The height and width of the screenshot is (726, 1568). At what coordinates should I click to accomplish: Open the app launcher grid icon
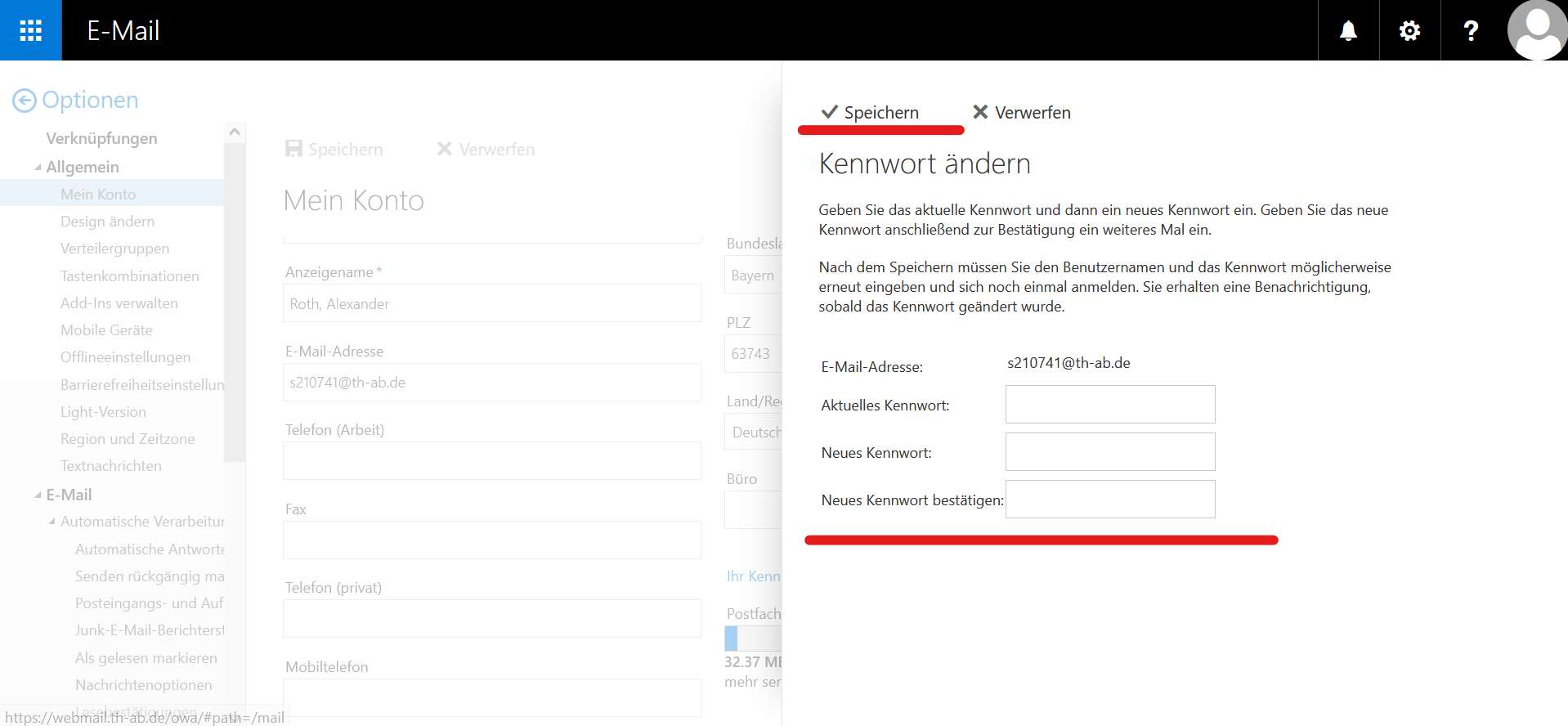coord(30,30)
